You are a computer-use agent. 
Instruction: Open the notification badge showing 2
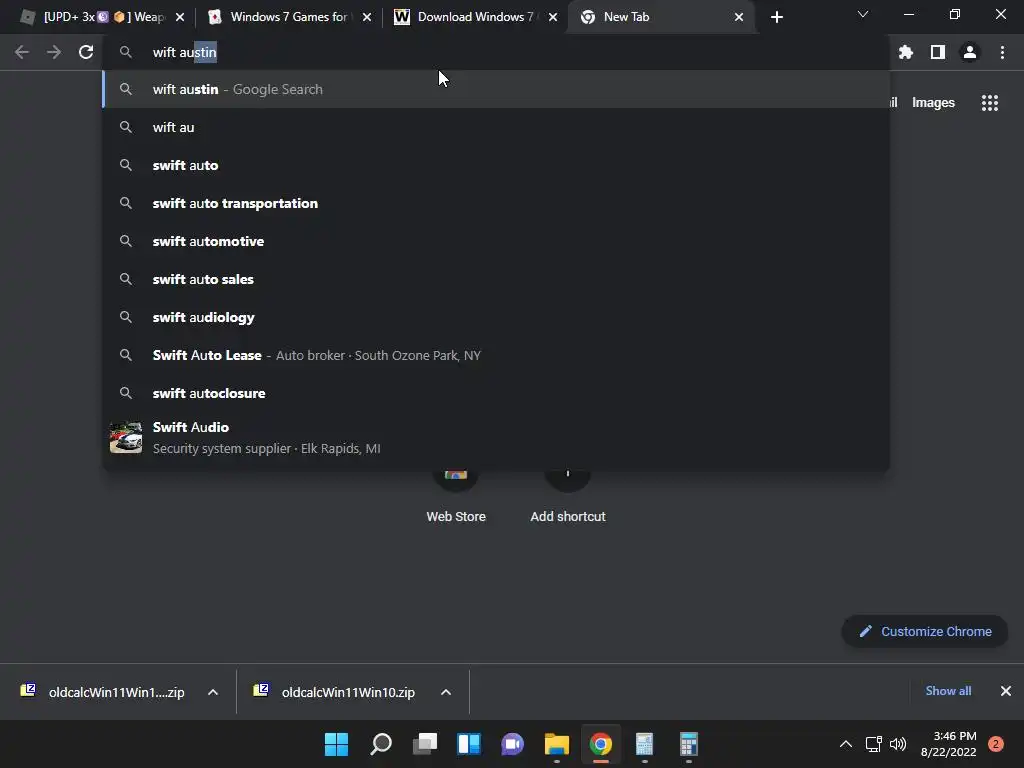pos(996,744)
